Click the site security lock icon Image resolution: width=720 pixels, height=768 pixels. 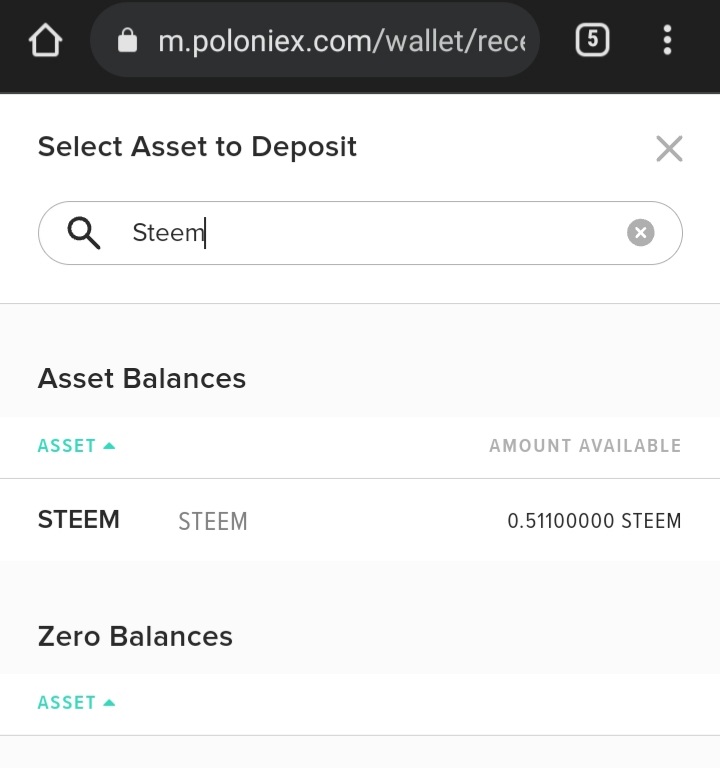click(x=127, y=41)
